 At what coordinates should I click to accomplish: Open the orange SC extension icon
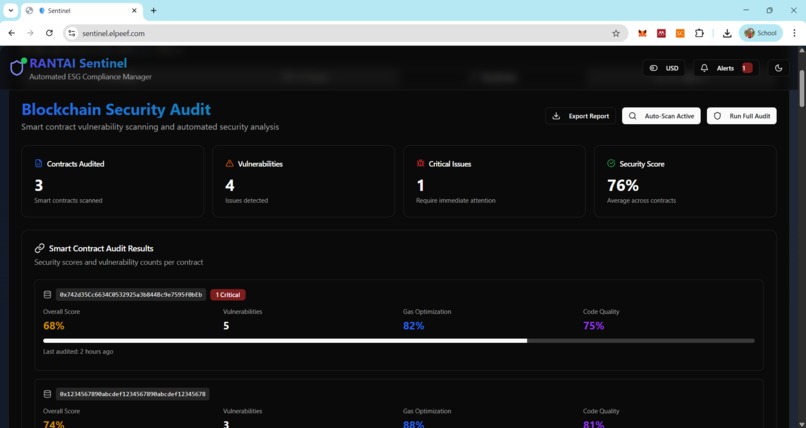click(680, 33)
